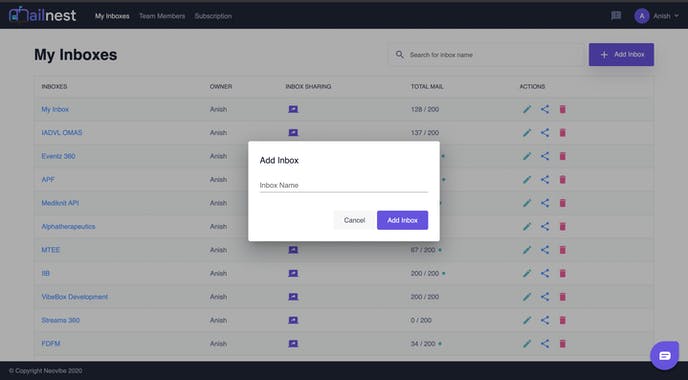Open the Streams 360 inbox link
The width and height of the screenshot is (688, 380).
(x=61, y=320)
